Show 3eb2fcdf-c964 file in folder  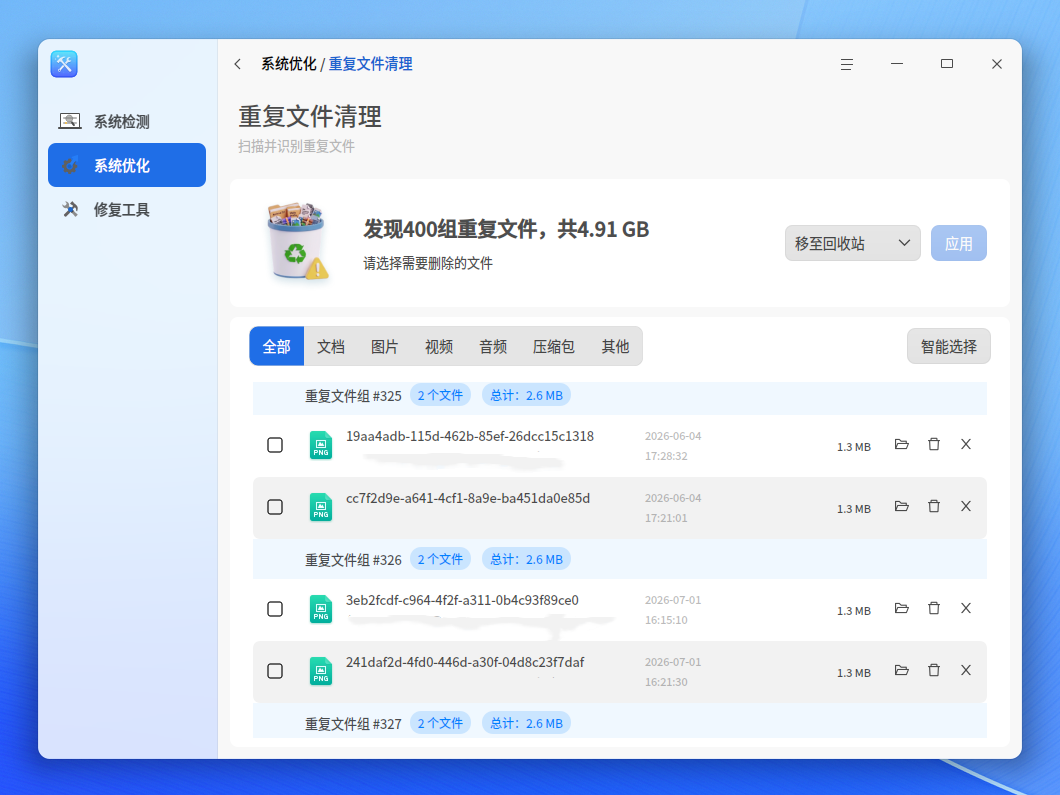pos(901,608)
